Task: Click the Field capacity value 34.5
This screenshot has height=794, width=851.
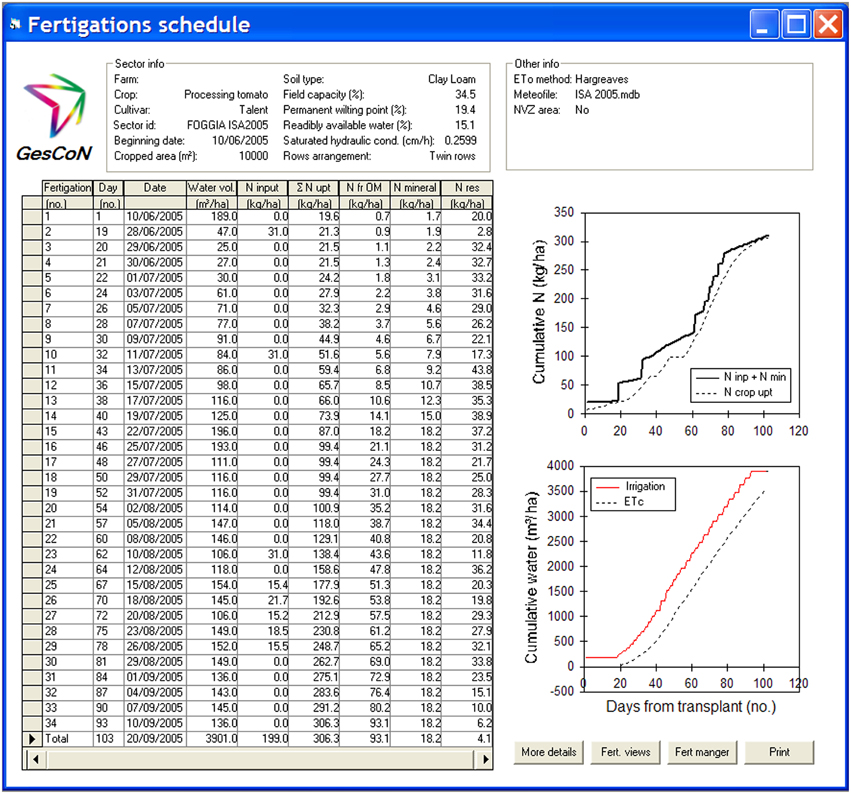Action: 466,94
